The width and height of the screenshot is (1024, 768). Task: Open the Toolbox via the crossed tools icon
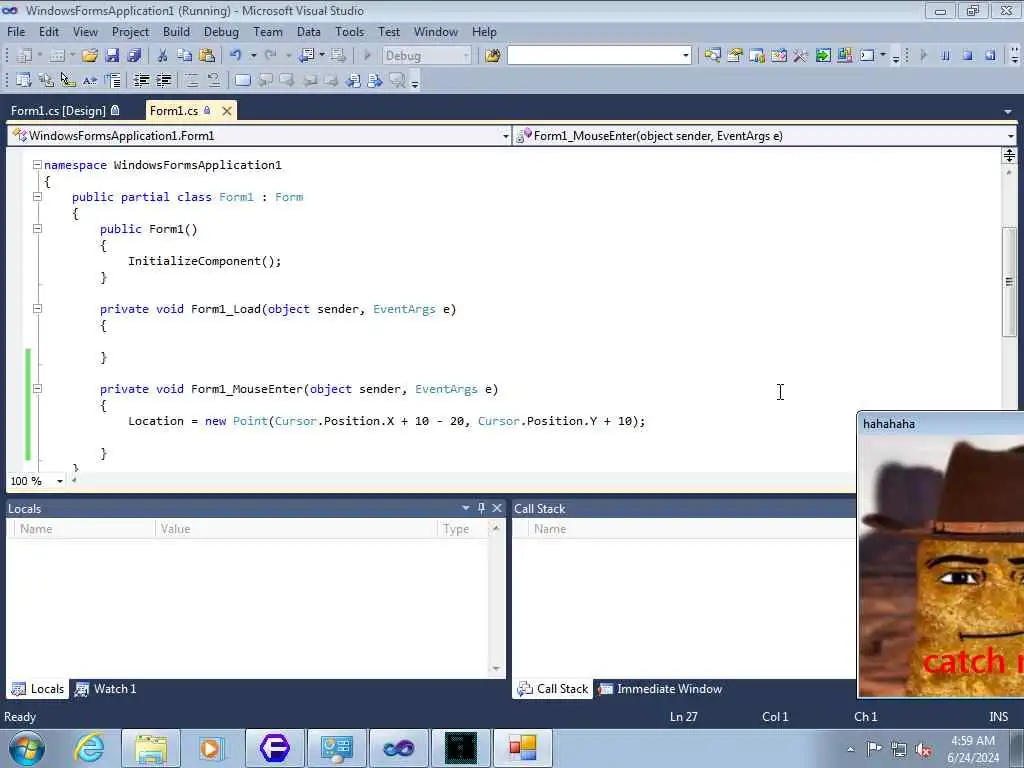(x=800, y=56)
